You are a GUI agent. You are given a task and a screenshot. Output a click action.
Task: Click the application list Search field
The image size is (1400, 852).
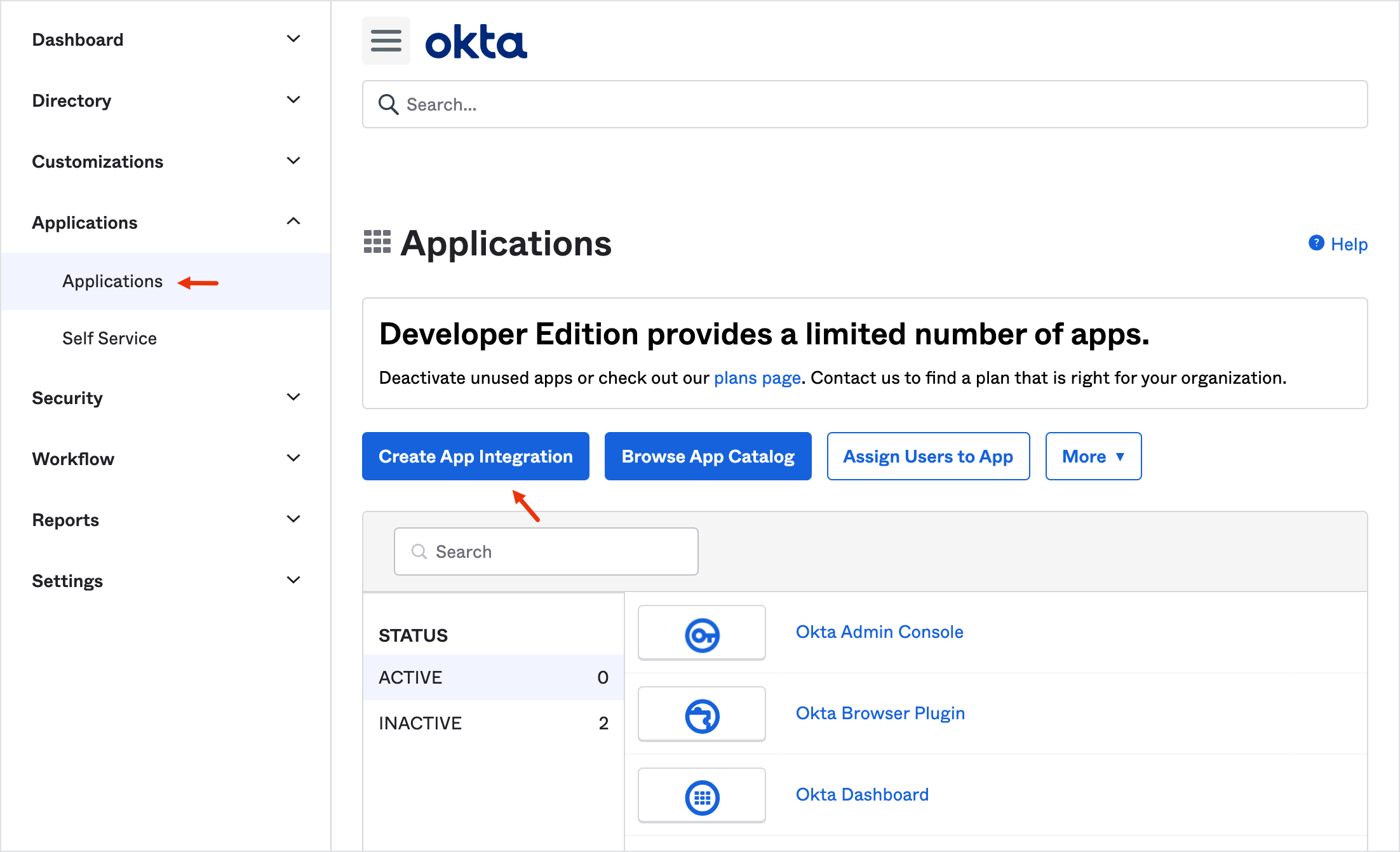pyautogui.click(x=546, y=551)
